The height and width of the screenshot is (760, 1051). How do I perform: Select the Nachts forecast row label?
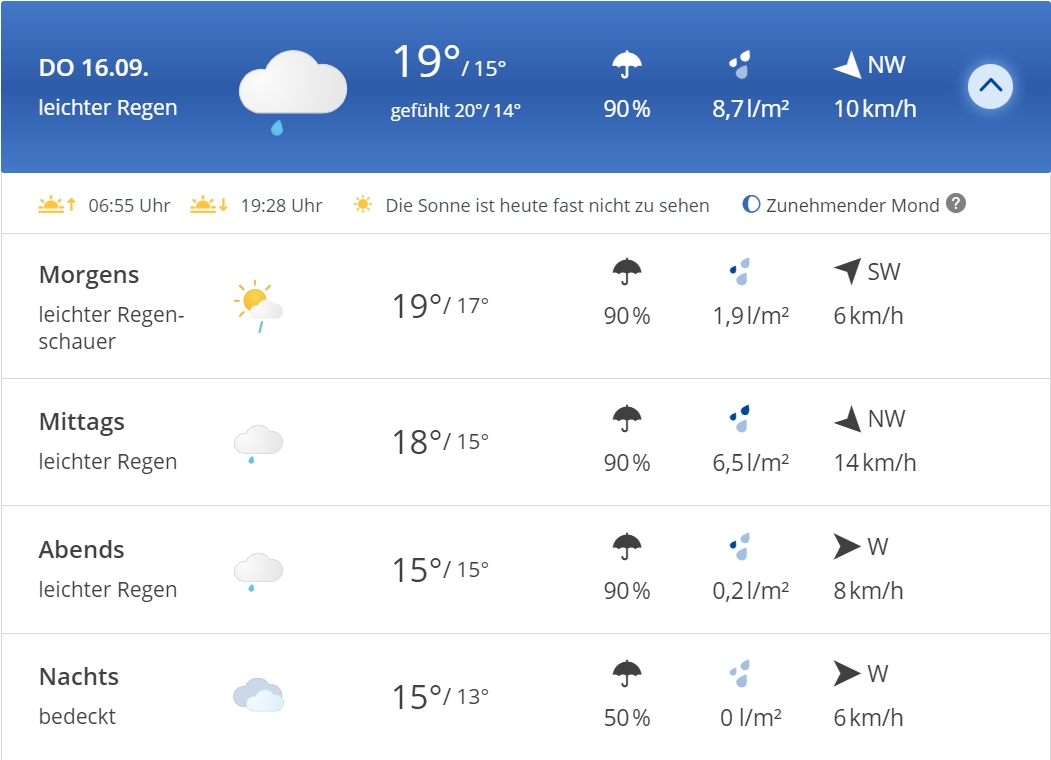[79, 677]
